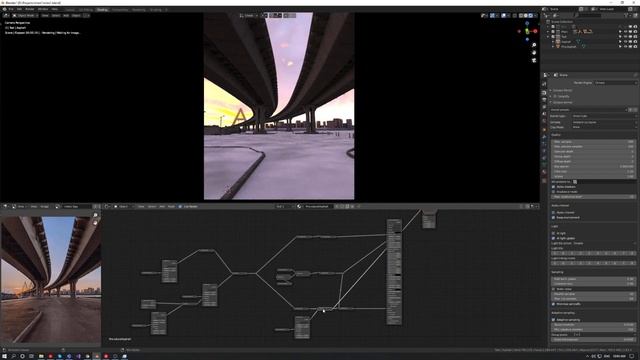Viewport: 640px width, 360px height.
Task: Open the Kernel type dropdown
Action: (604, 116)
